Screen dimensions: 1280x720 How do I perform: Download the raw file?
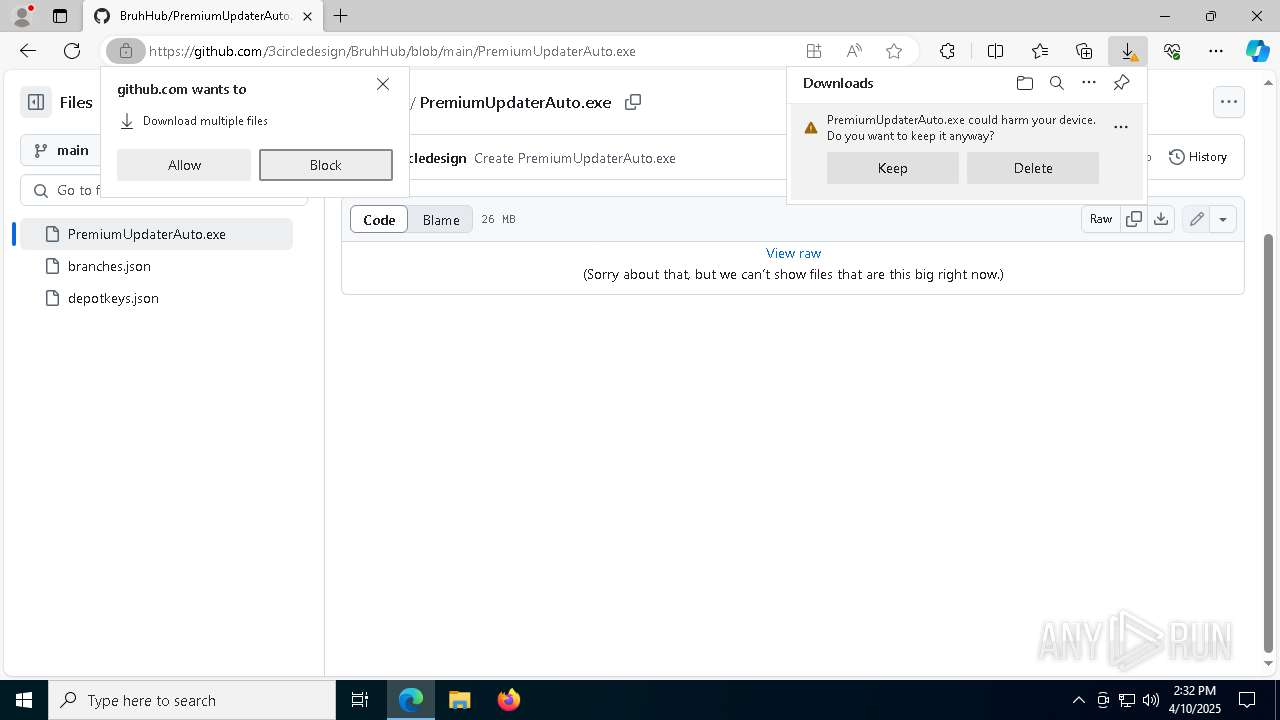click(x=1161, y=219)
